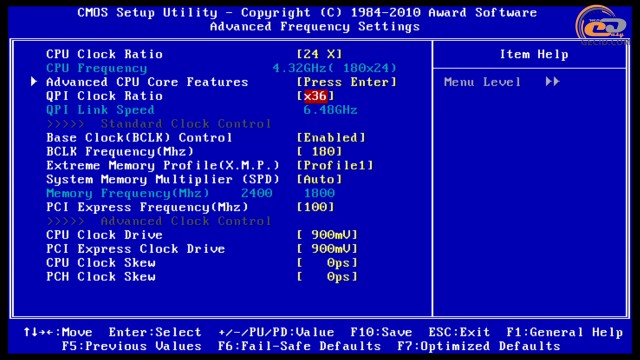This screenshot has height=360, width=640.
Task: Open the PCH Clock Skew 0ps value
Action: tap(327, 276)
